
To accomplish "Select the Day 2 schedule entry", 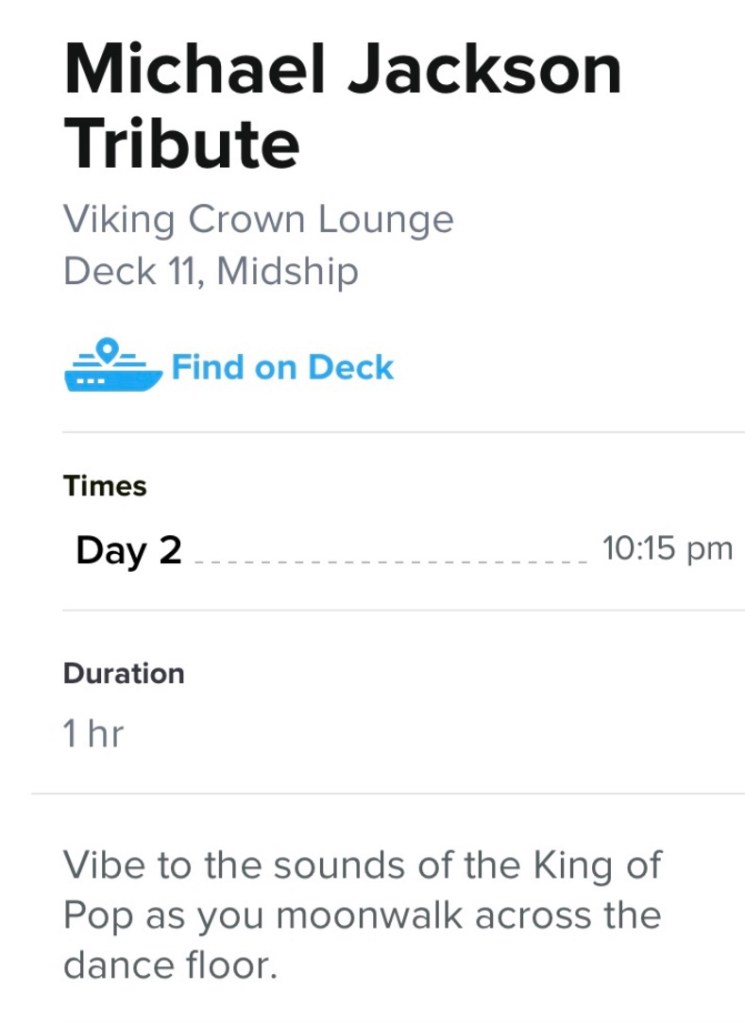I will (x=128, y=550).
